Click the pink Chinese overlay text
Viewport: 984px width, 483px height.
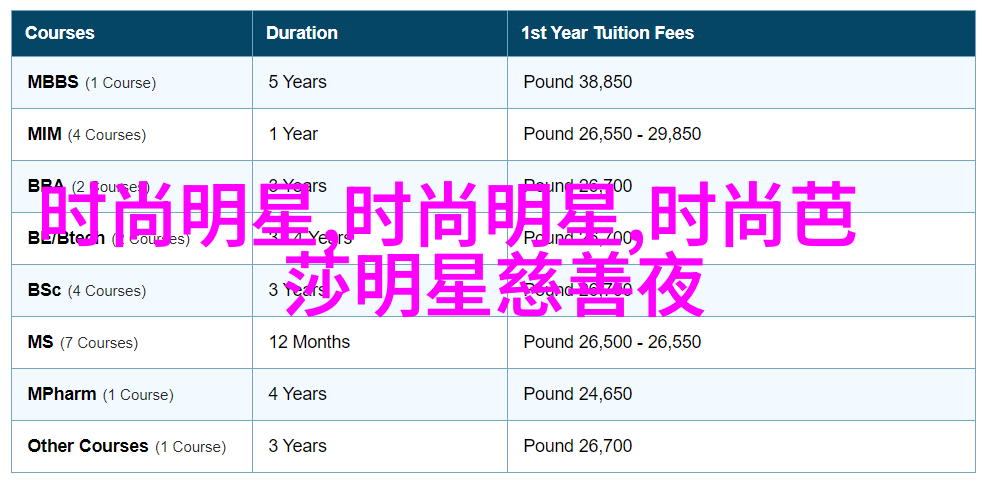pyautogui.click(x=449, y=250)
